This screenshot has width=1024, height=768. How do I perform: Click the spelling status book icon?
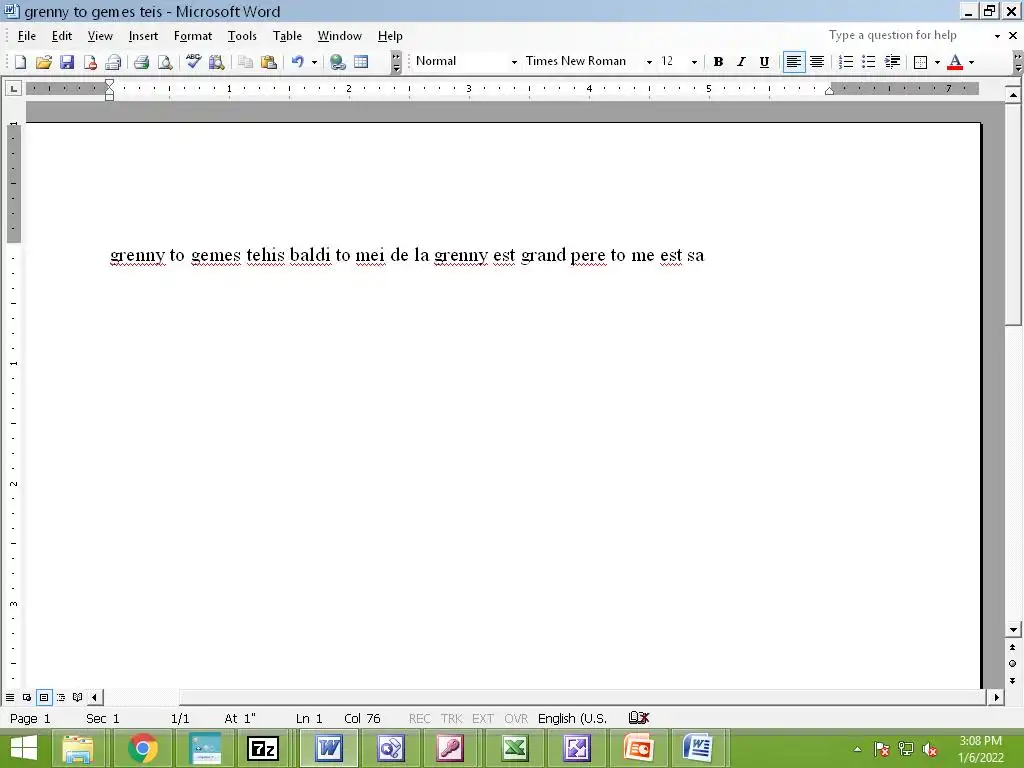point(639,718)
